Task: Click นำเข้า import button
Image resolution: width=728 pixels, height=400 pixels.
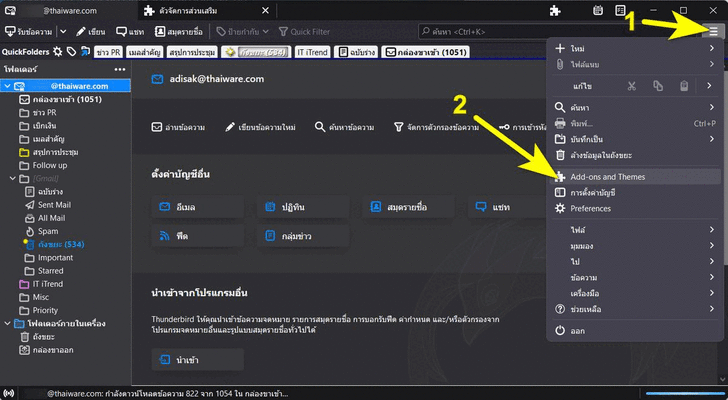Action: pos(197,360)
